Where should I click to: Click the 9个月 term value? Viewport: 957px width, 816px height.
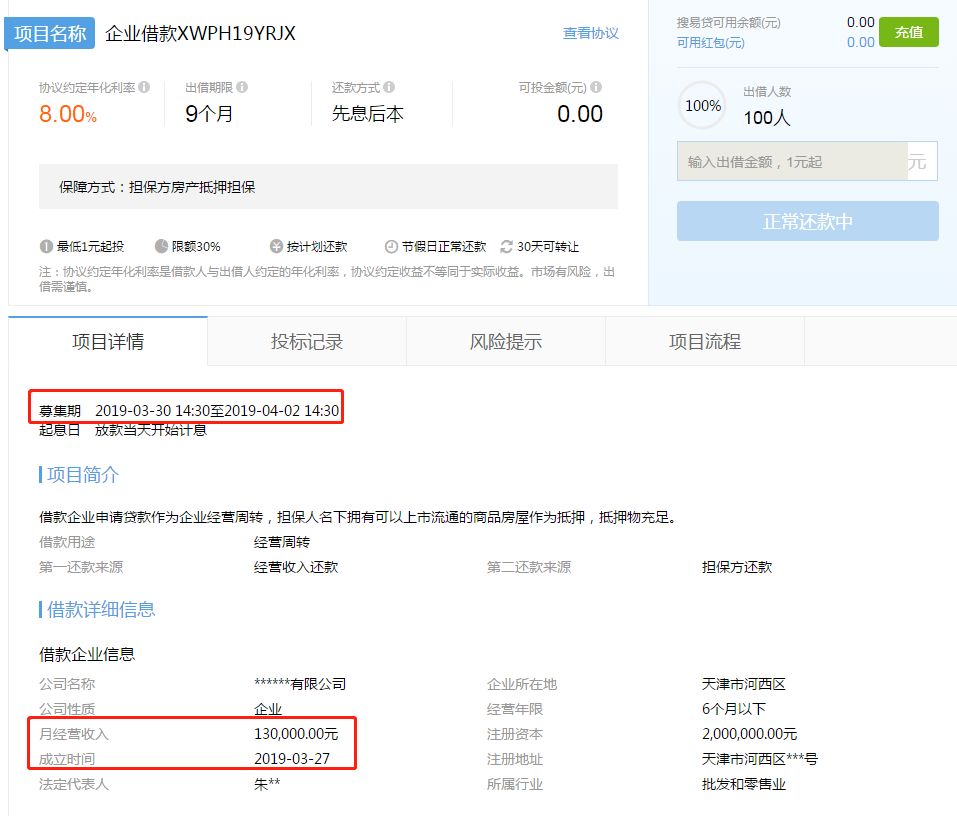click(x=209, y=114)
